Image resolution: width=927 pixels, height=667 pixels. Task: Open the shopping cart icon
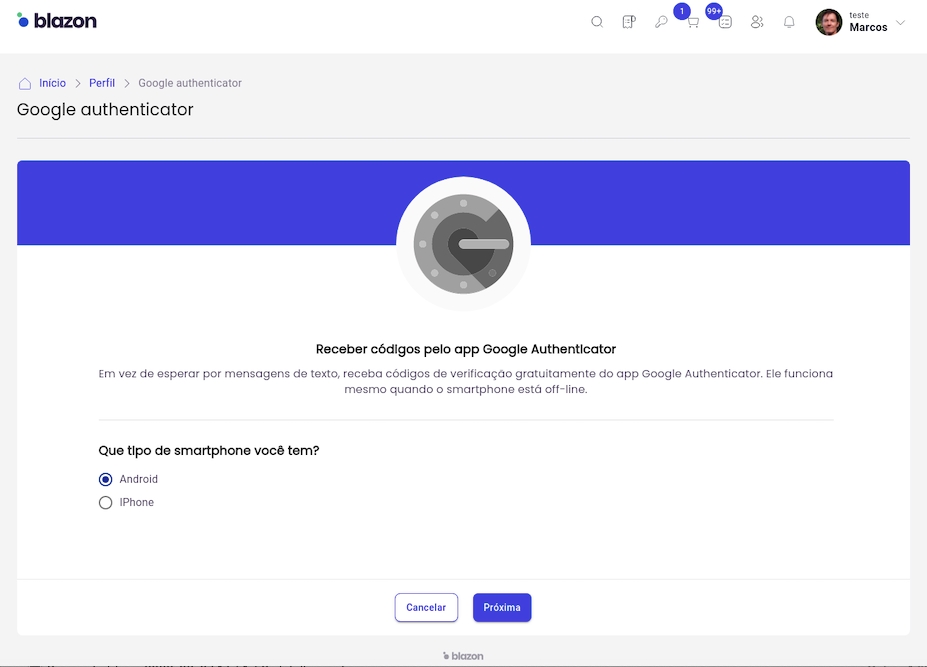point(692,22)
